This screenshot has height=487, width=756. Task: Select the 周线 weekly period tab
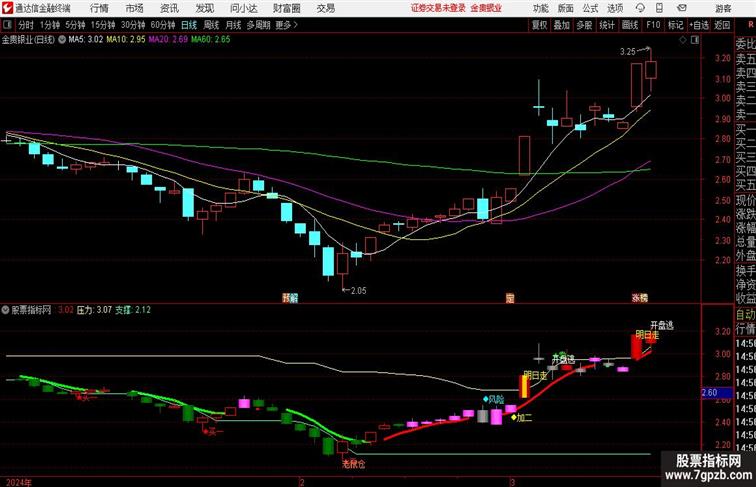[211, 25]
